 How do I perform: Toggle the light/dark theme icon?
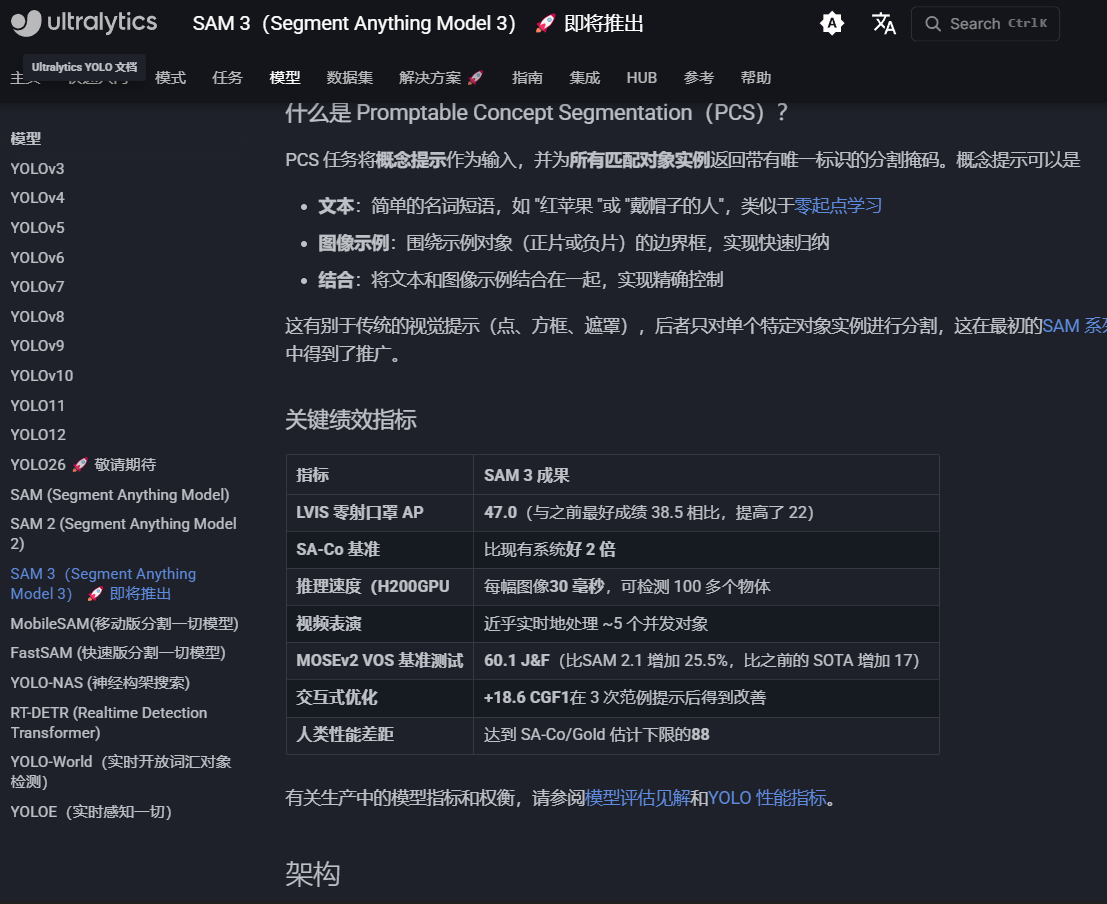(832, 23)
